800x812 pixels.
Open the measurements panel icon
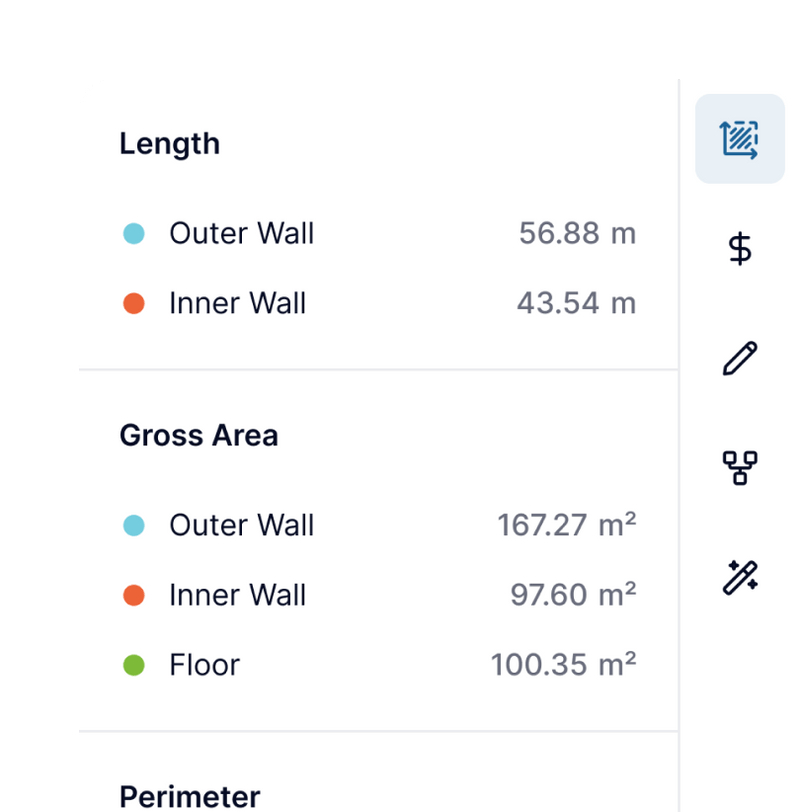740,139
